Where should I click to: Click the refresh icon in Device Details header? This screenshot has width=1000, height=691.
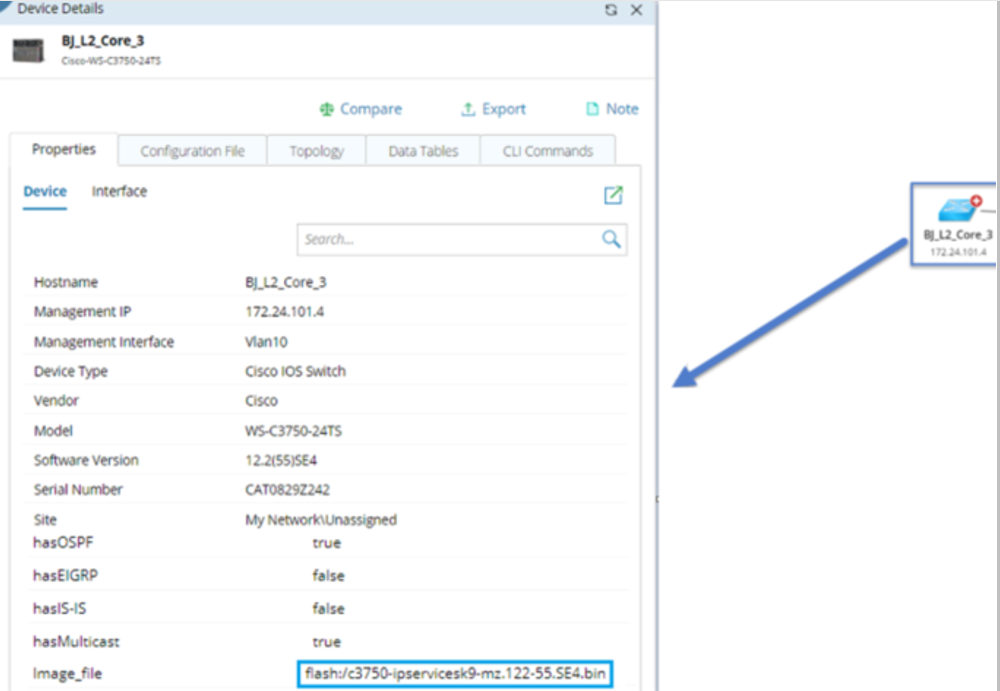pos(611,9)
